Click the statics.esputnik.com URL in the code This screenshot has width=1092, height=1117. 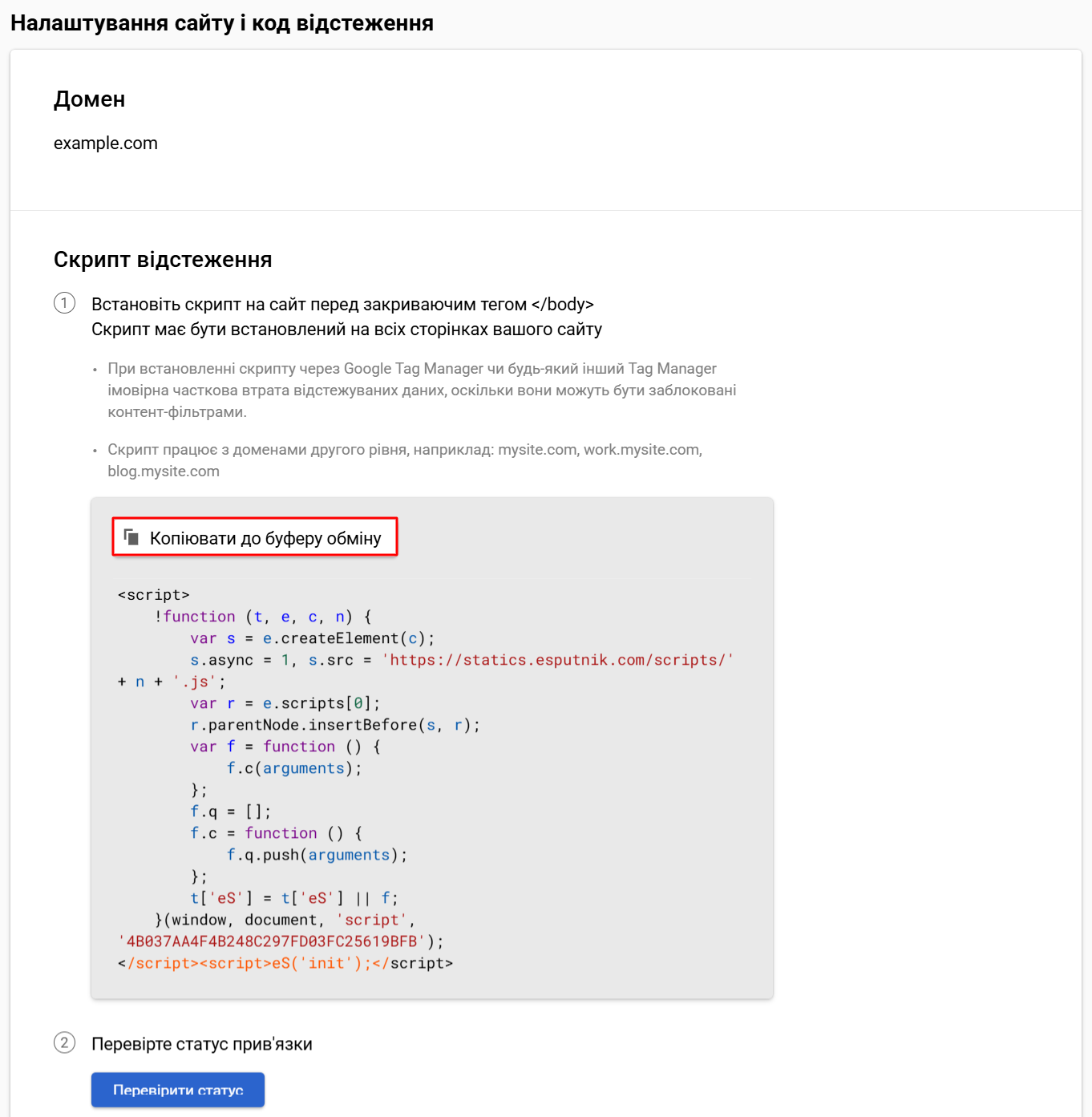558,660
